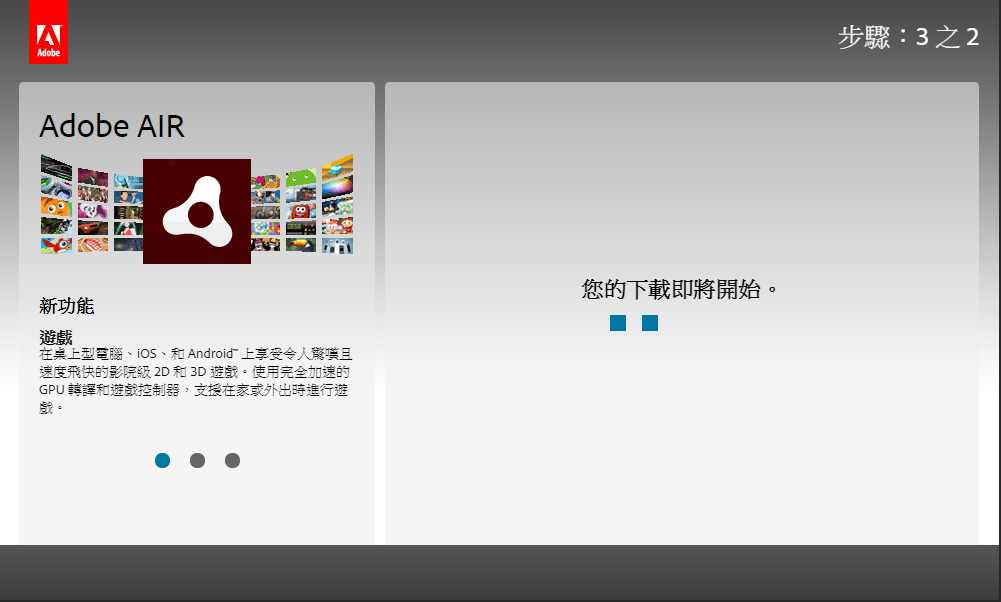This screenshot has height=602, width=1001.
Task: Click the green Android robot thumbnail
Action: pos(301,178)
